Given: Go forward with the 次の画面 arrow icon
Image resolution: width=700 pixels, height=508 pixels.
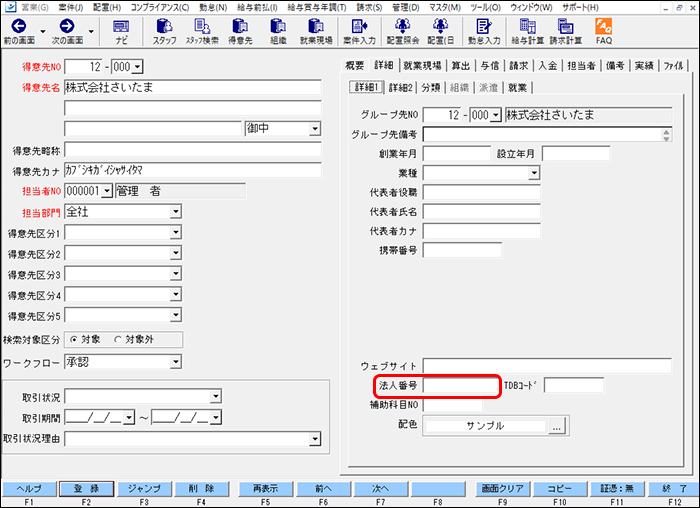Looking at the screenshot, I should point(67,26).
